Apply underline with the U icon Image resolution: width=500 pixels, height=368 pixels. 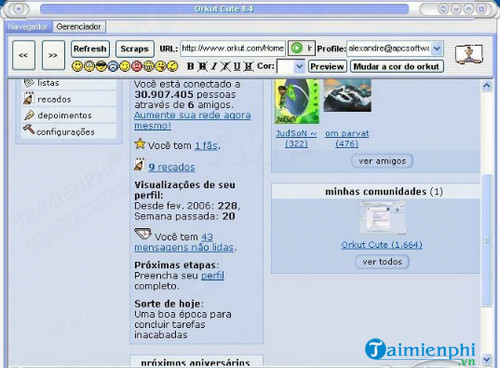pos(237,66)
